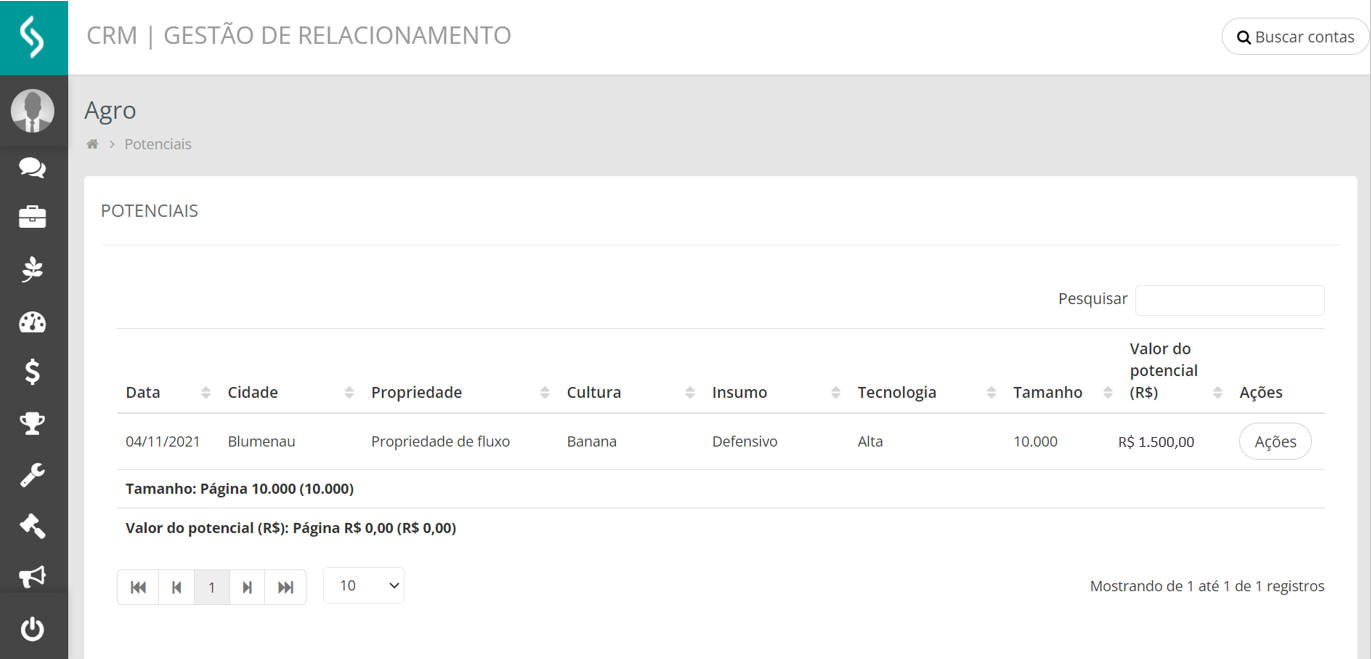
Task: Click the Potenciais breadcrumb link
Action: point(158,144)
